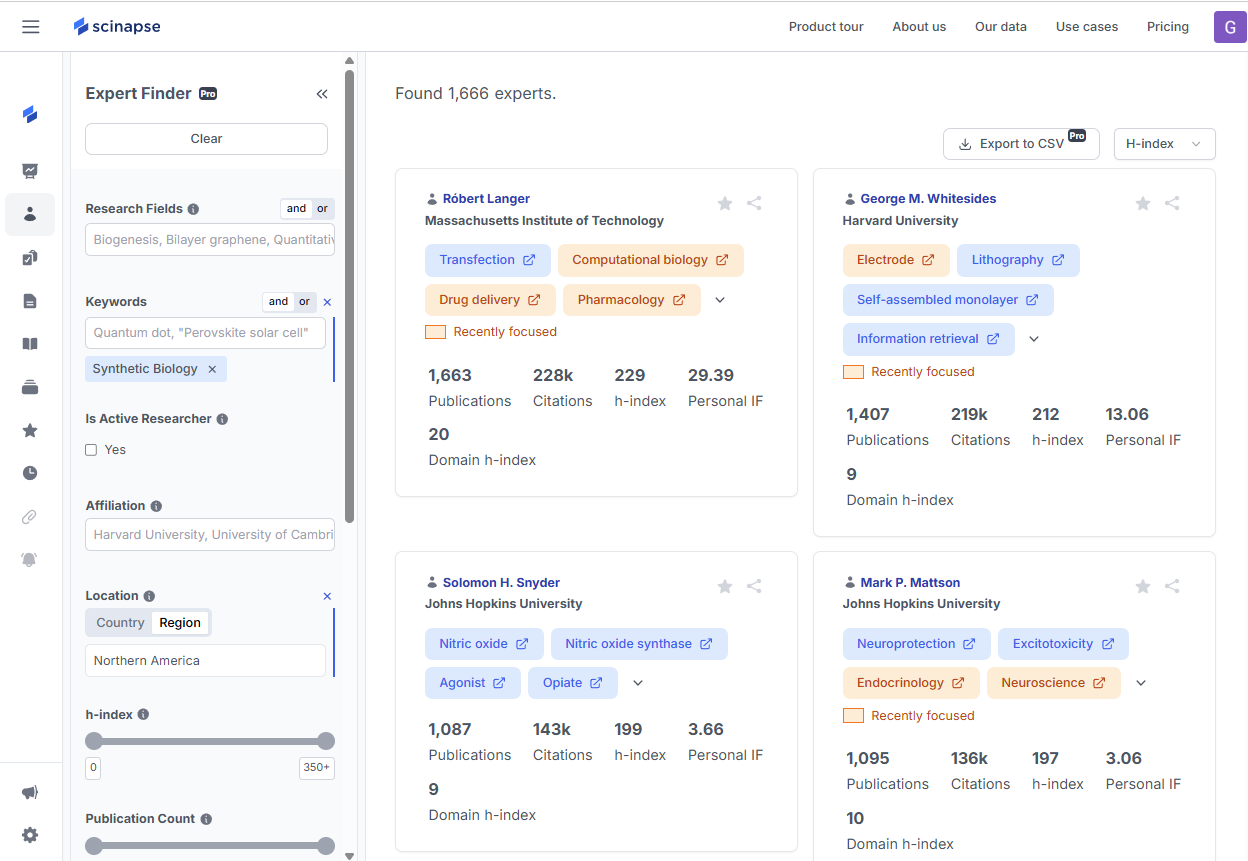Open the Expert Finder person icon in sidebar
This screenshot has width=1248, height=861.
[x=30, y=214]
